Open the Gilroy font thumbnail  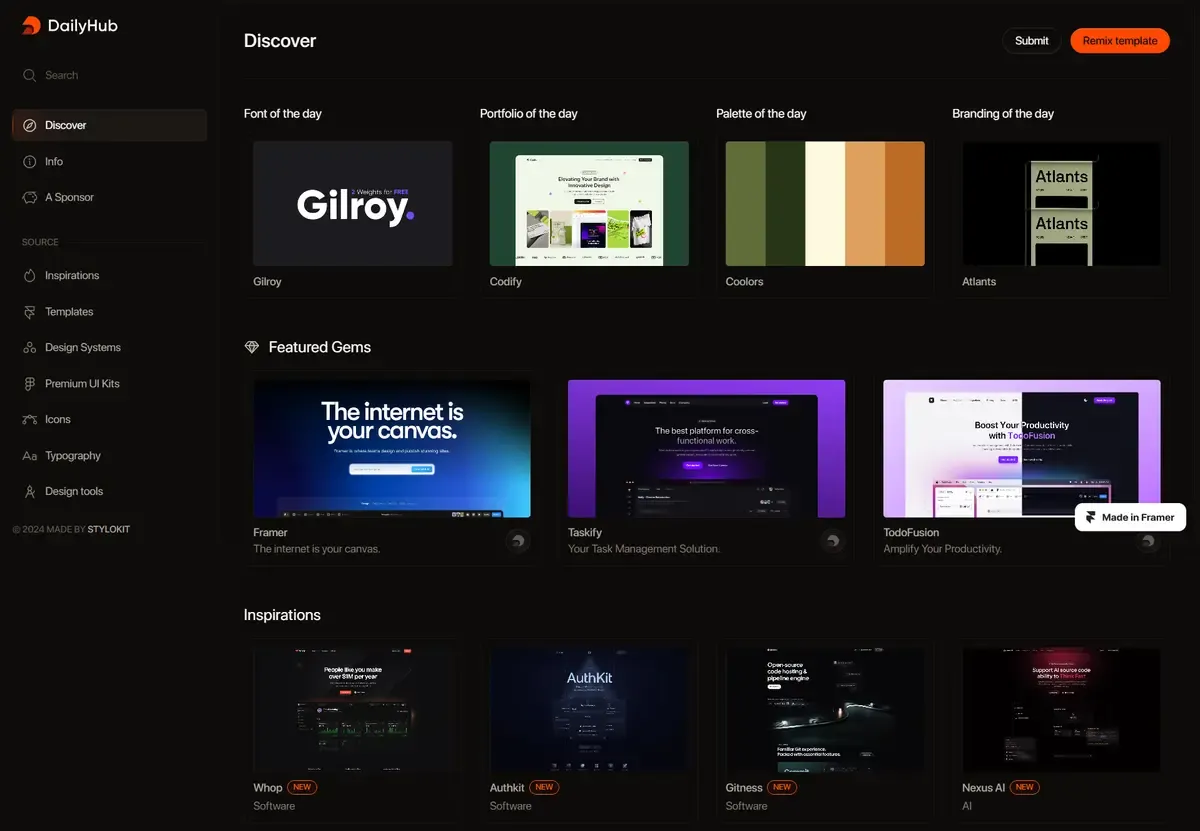pos(353,203)
